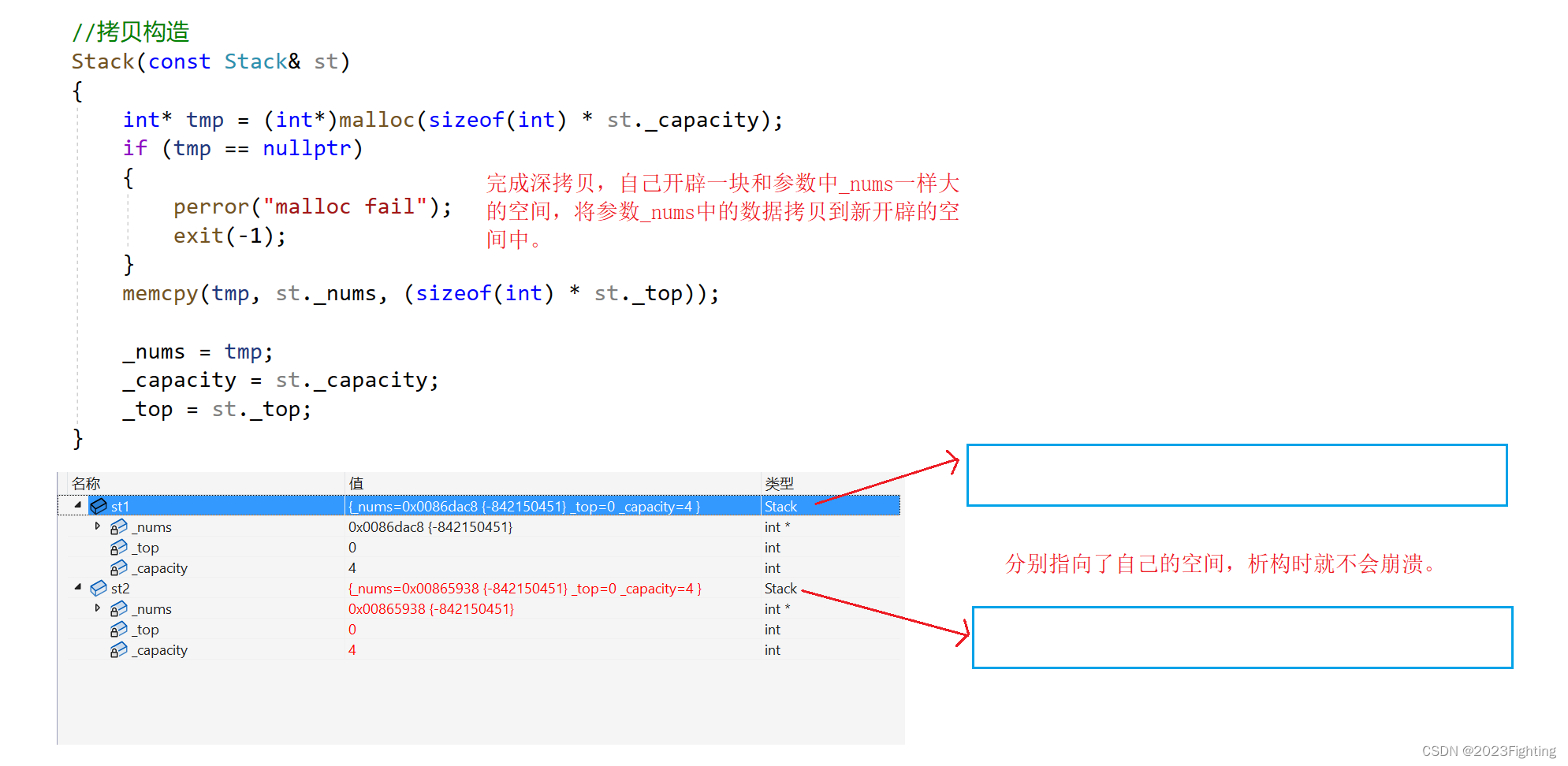Image resolution: width=1568 pixels, height=766 pixels.
Task: Select _top row name under st1
Action: click(x=145, y=547)
